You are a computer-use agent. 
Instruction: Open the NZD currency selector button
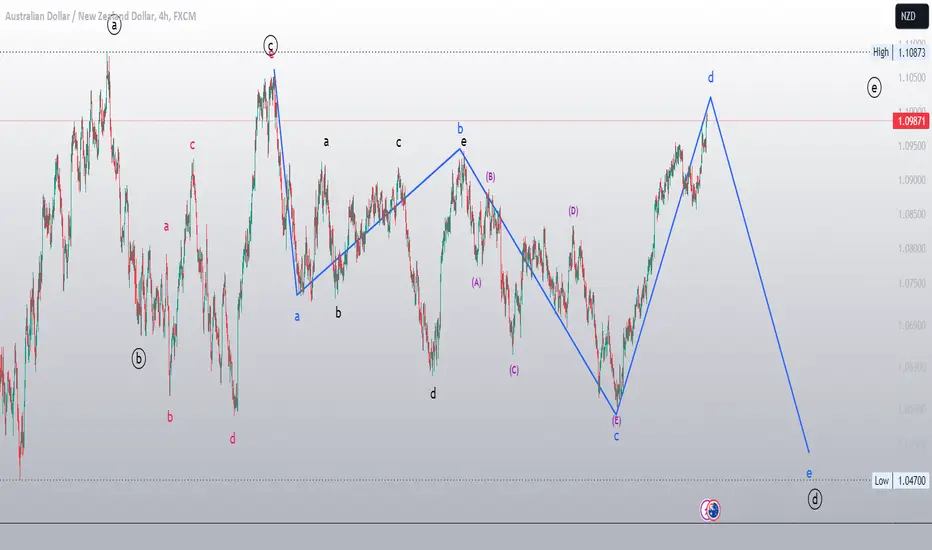[911, 16]
